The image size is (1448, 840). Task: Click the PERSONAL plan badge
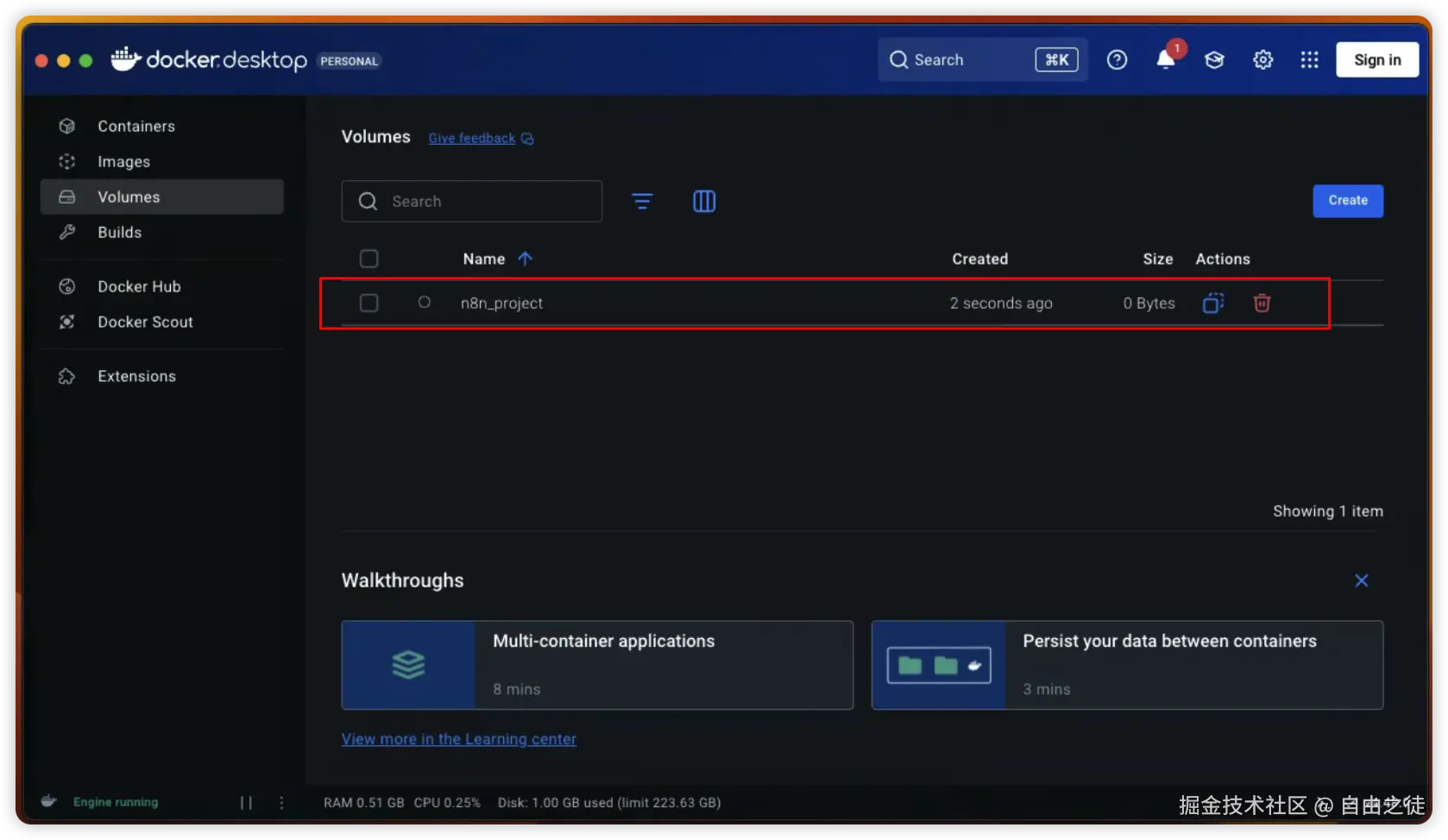[x=349, y=61]
